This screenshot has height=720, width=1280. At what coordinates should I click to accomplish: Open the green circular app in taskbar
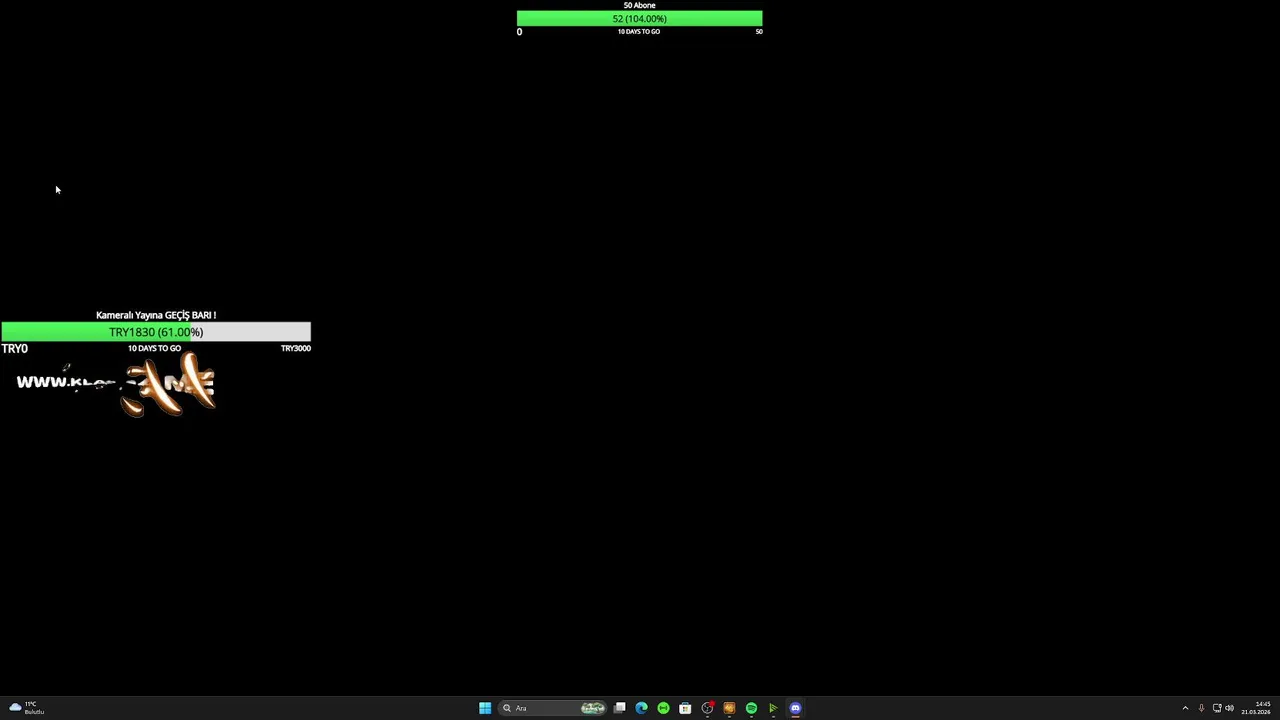[663, 708]
